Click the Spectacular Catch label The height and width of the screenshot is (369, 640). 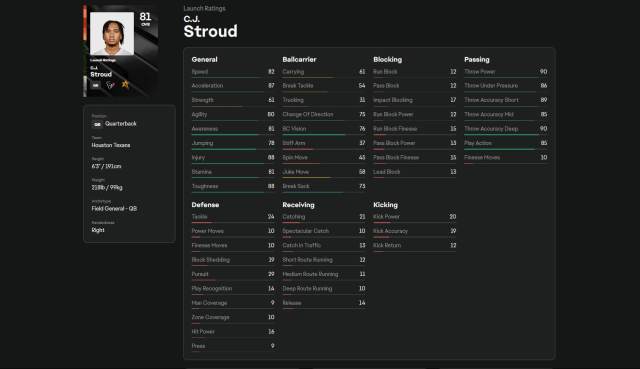point(305,231)
